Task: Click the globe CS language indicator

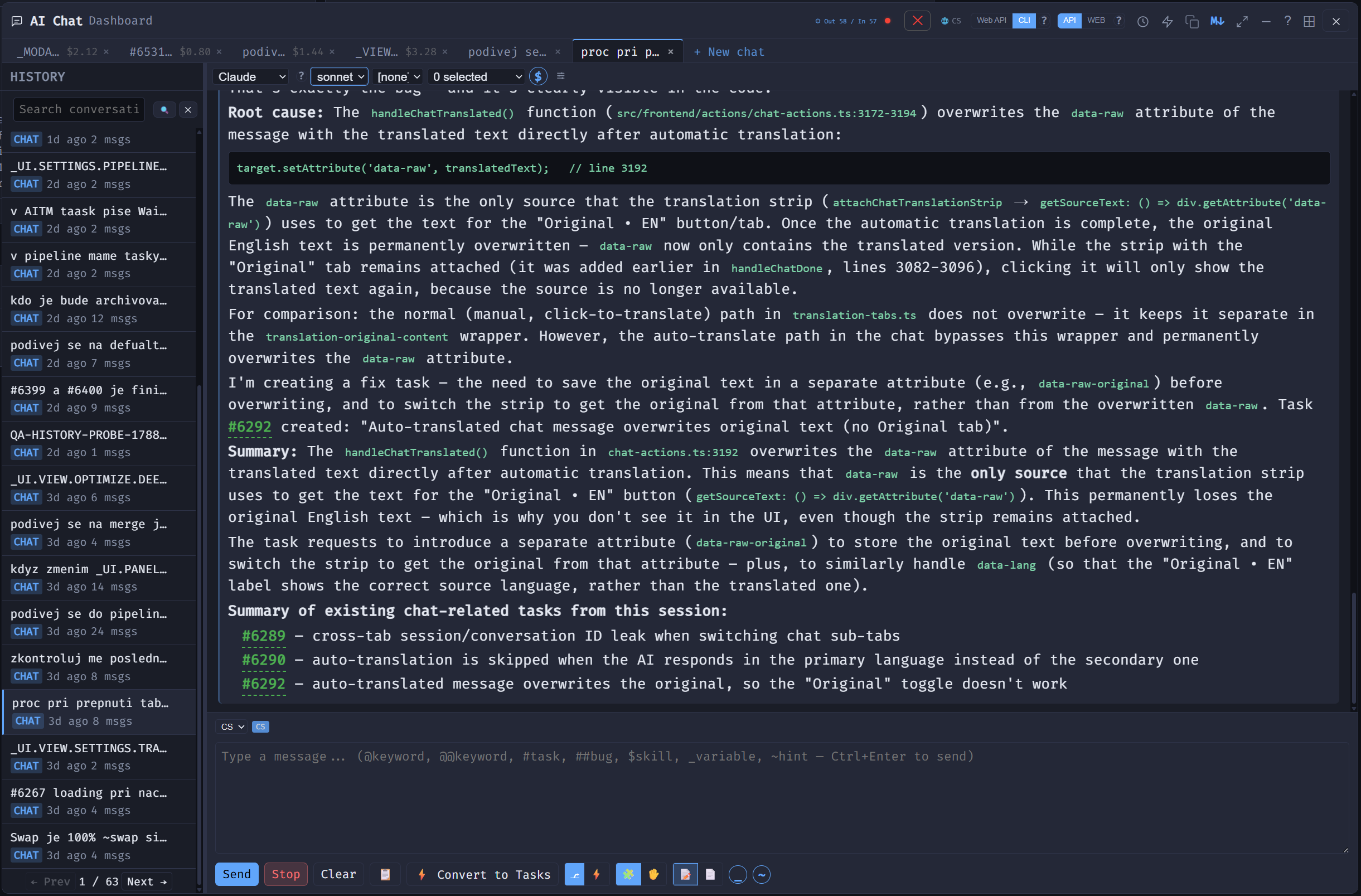Action: pos(951,21)
